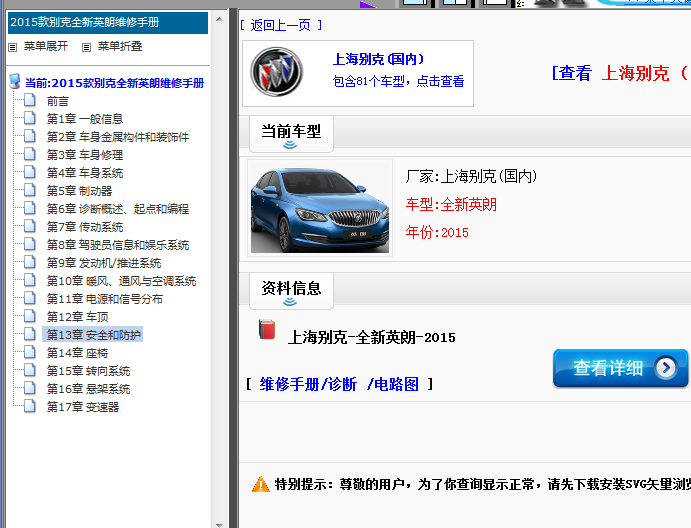Click the page icon beside 第2章 车身金属构件

pyautogui.click(x=30, y=136)
